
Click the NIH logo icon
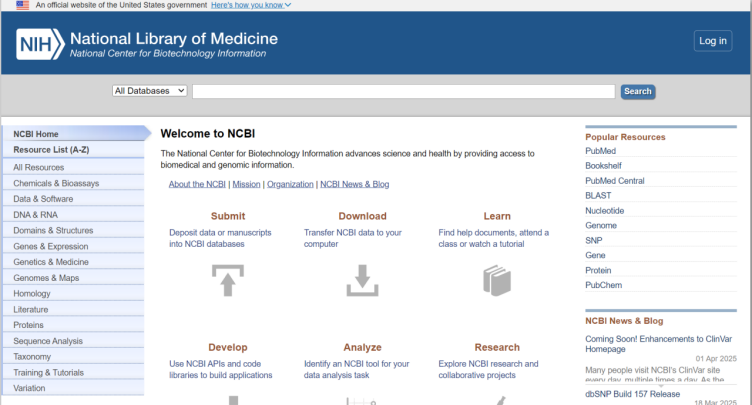[40, 44]
